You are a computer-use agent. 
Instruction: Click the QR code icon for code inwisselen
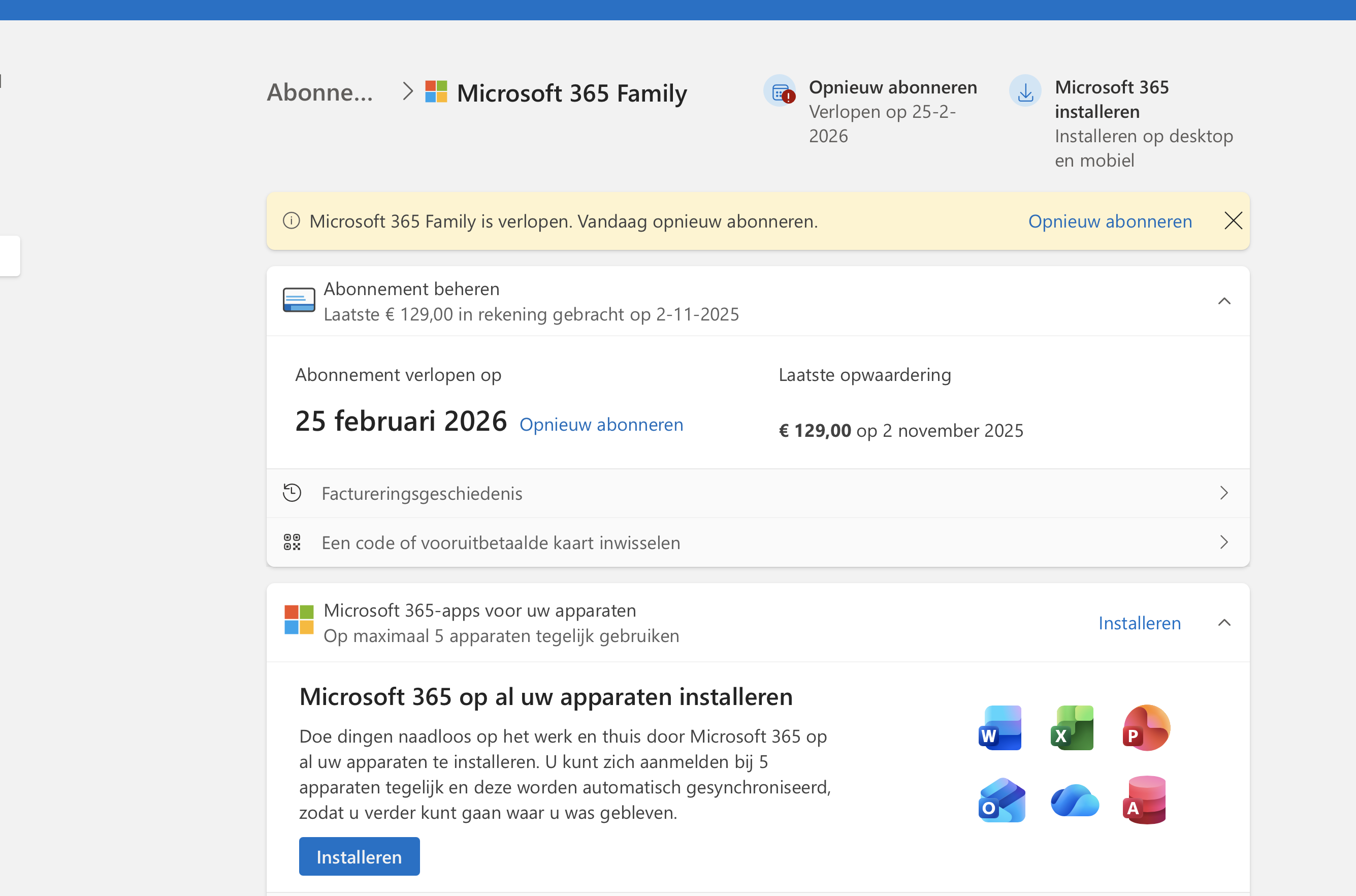tap(292, 542)
